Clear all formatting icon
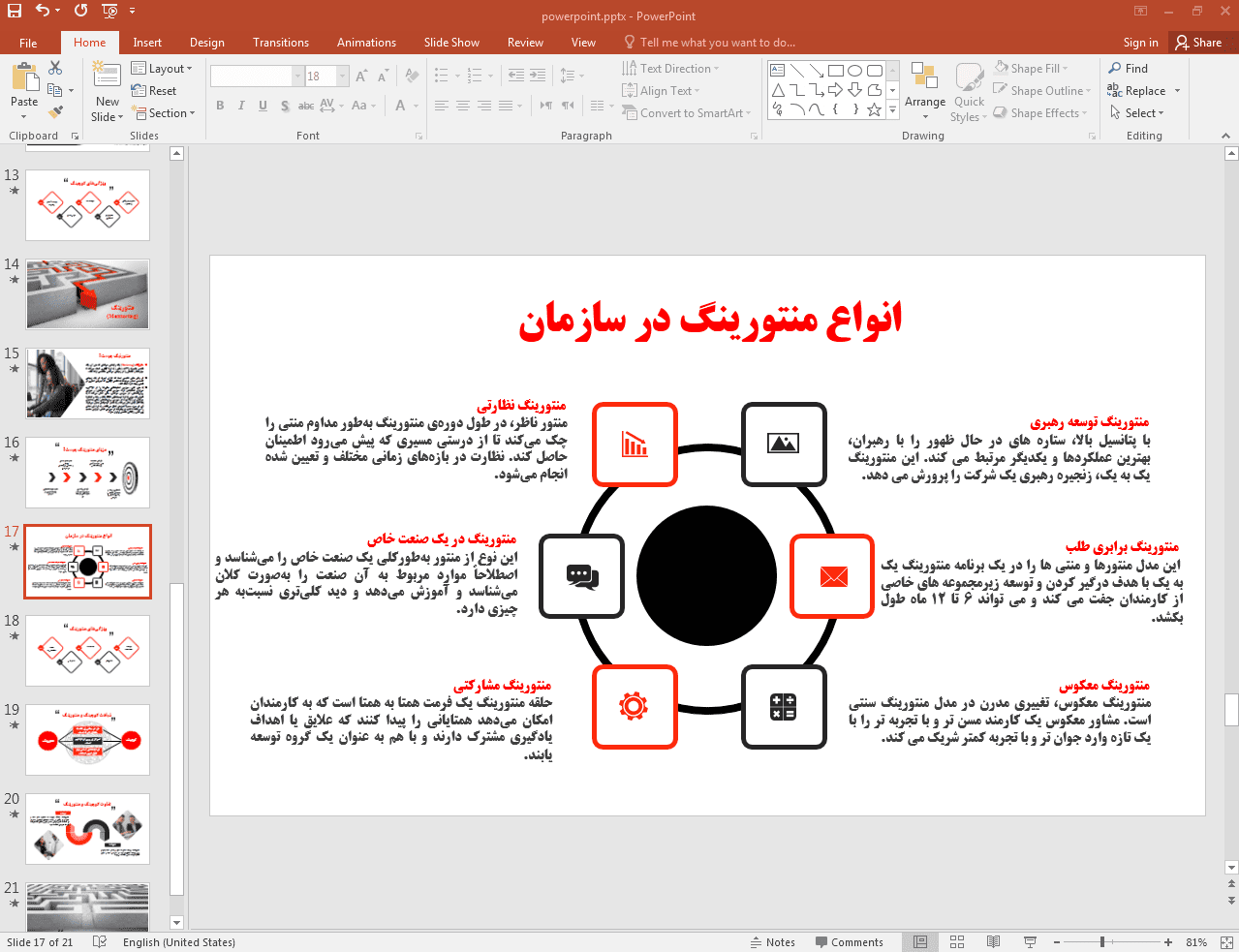The height and width of the screenshot is (952, 1239). click(413, 76)
